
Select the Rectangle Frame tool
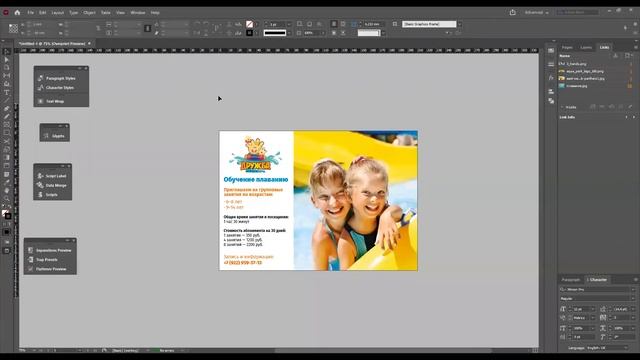pos(7,125)
